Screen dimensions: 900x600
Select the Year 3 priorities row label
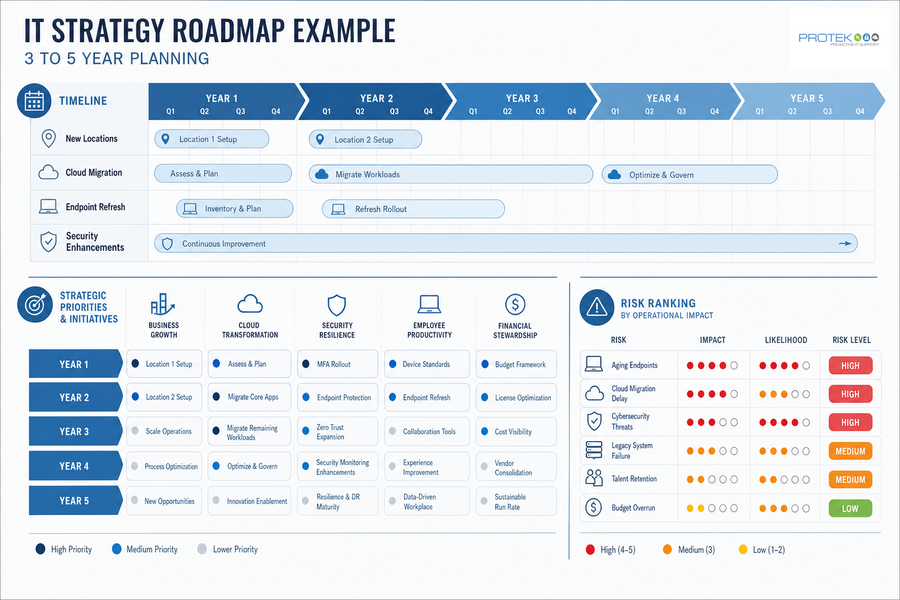(x=76, y=431)
